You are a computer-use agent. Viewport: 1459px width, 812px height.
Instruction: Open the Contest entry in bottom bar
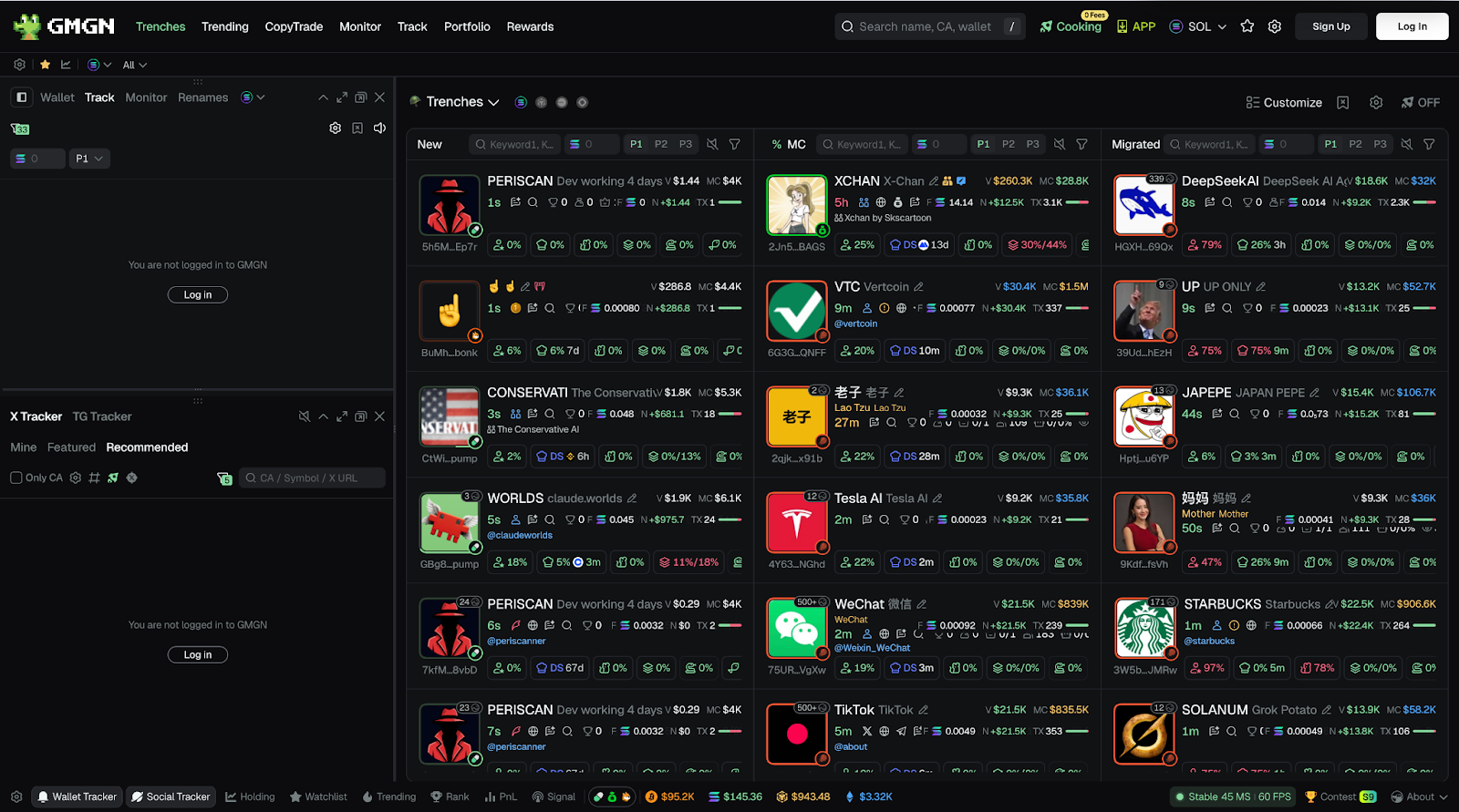1340,797
